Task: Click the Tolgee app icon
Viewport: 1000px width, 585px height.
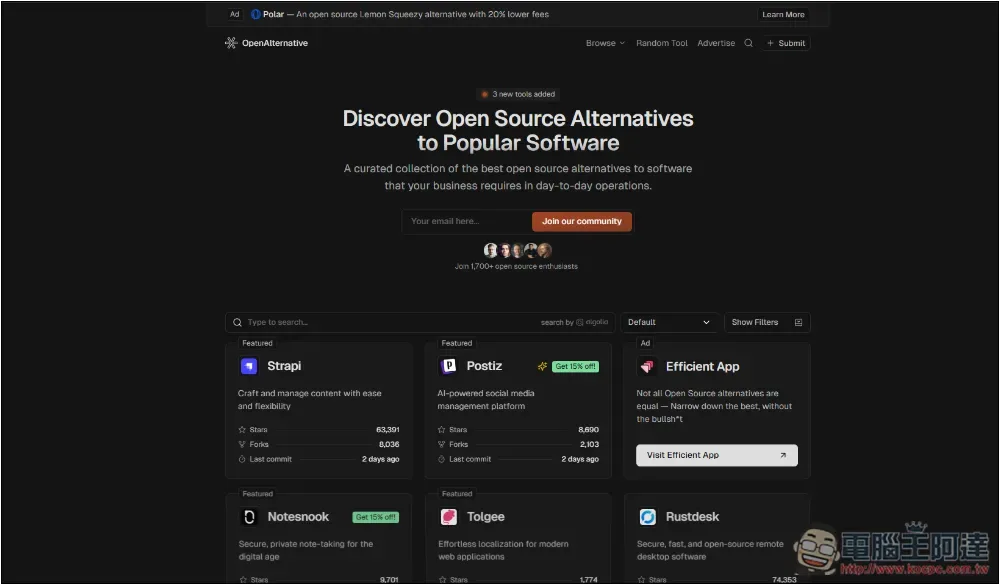Action: (448, 517)
